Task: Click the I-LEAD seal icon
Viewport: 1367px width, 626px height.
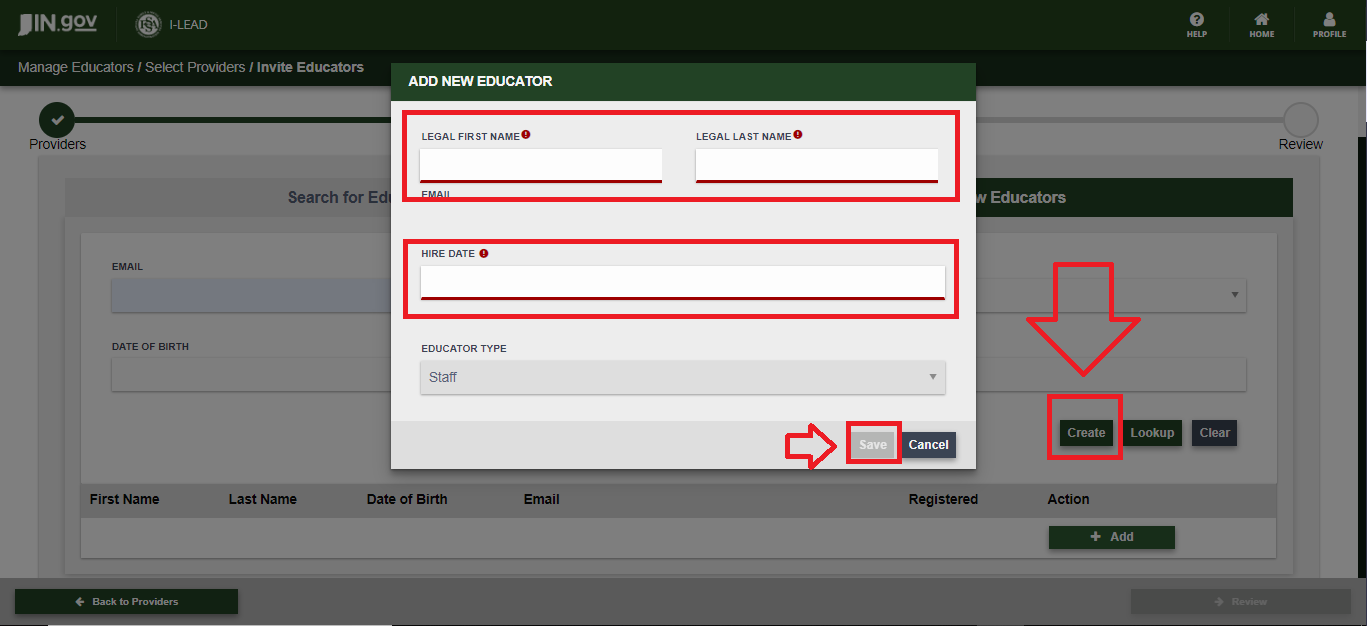Action: coord(148,25)
